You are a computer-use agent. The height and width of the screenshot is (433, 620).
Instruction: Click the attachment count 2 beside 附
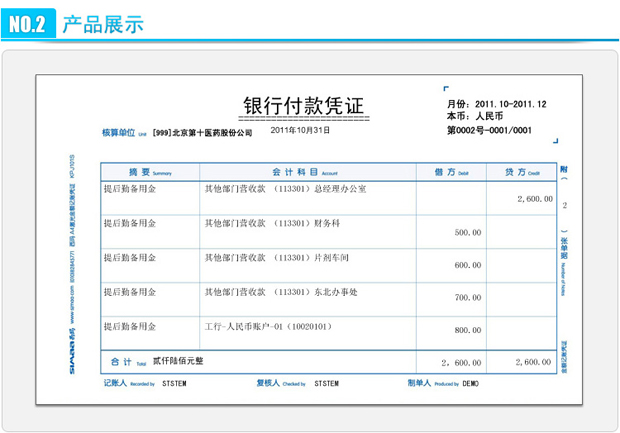pos(565,205)
